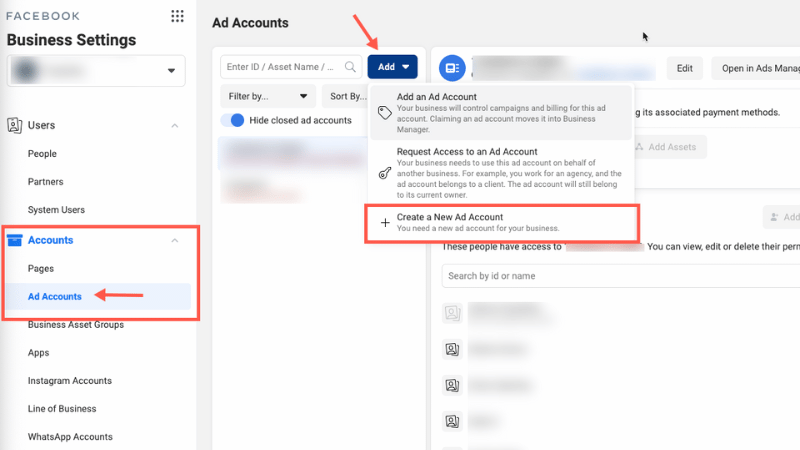Click the Add Assets button

coord(669,147)
